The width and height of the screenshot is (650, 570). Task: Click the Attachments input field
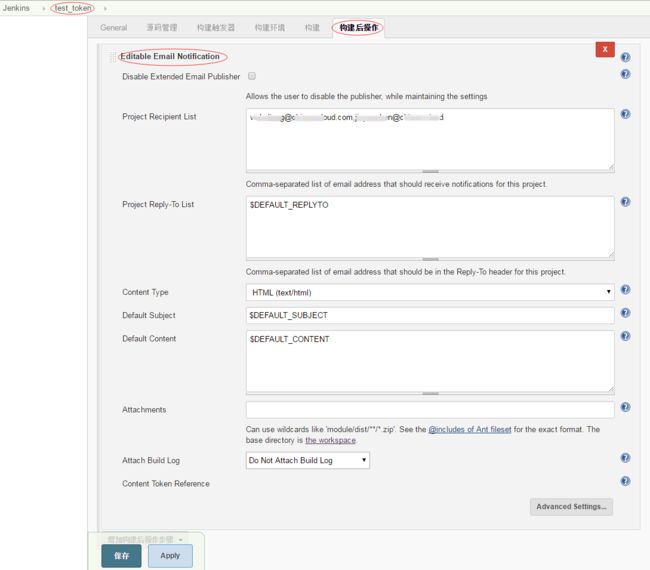(x=430, y=410)
